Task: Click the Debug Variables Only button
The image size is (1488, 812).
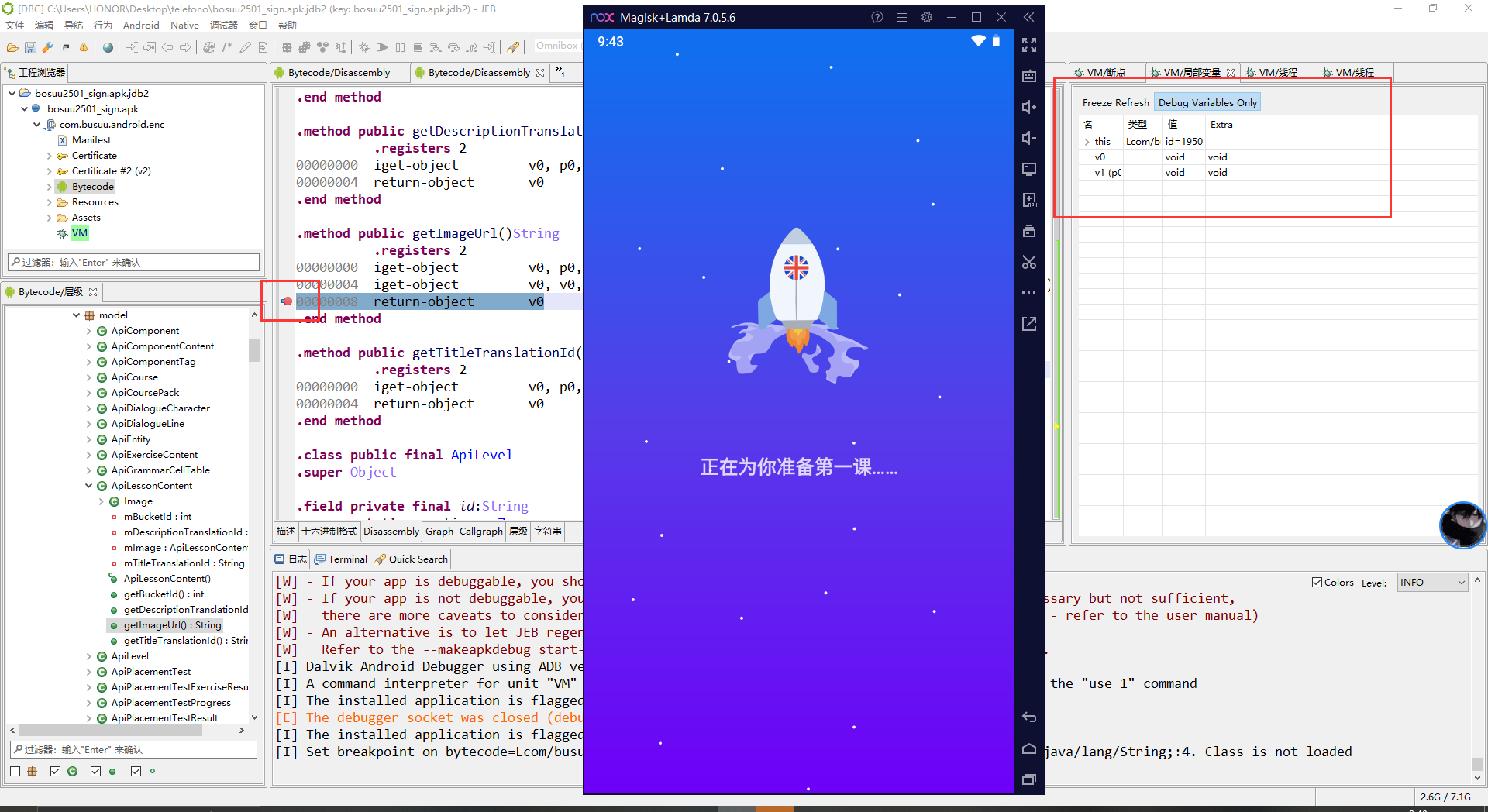Action: [1207, 102]
